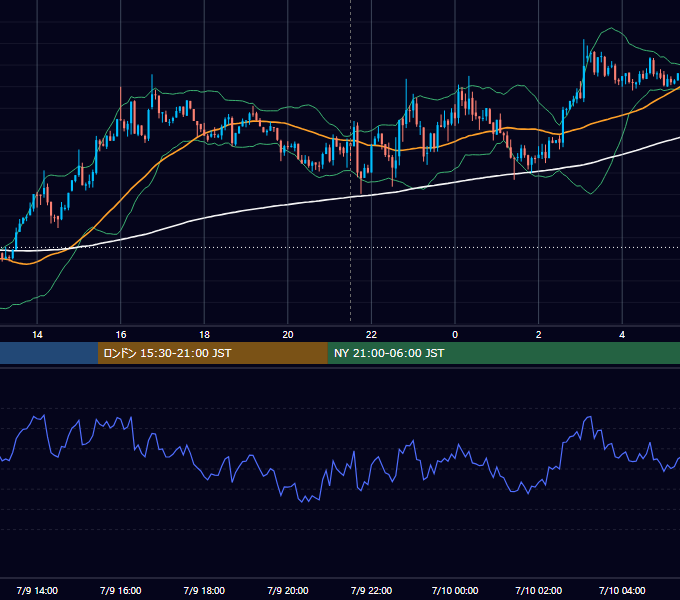Screen dimensions: 680x600
Task: Click the 4 hour label on chart axis
Action: pos(622,335)
